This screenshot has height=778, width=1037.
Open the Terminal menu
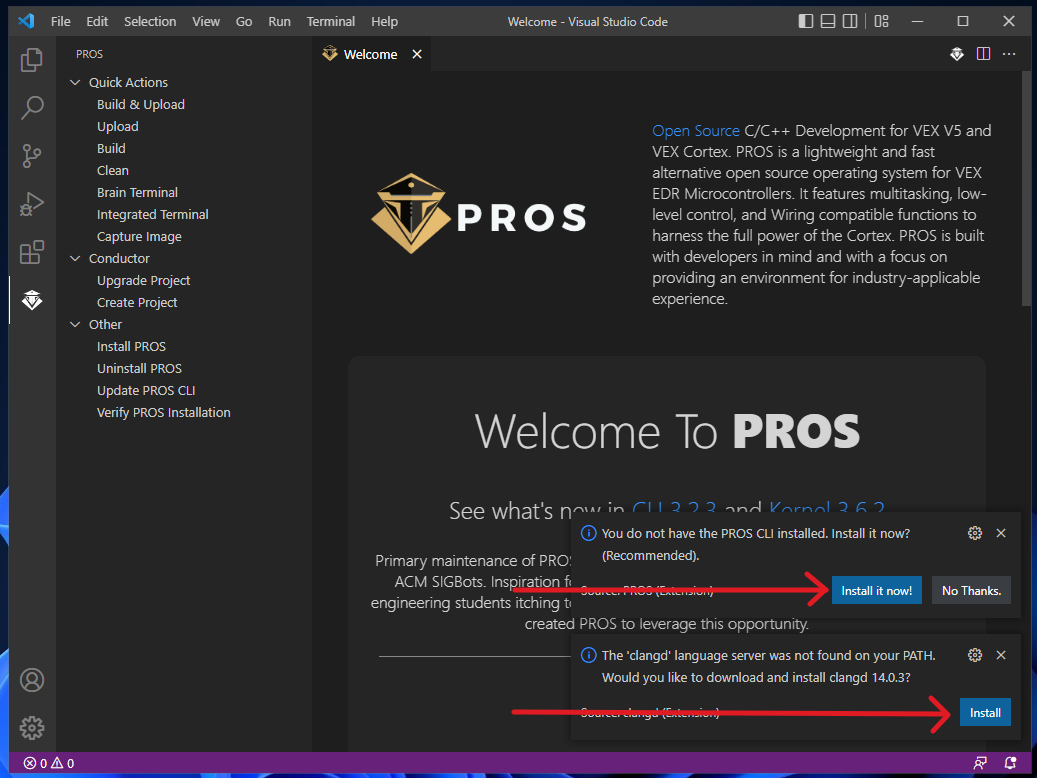[x=331, y=21]
